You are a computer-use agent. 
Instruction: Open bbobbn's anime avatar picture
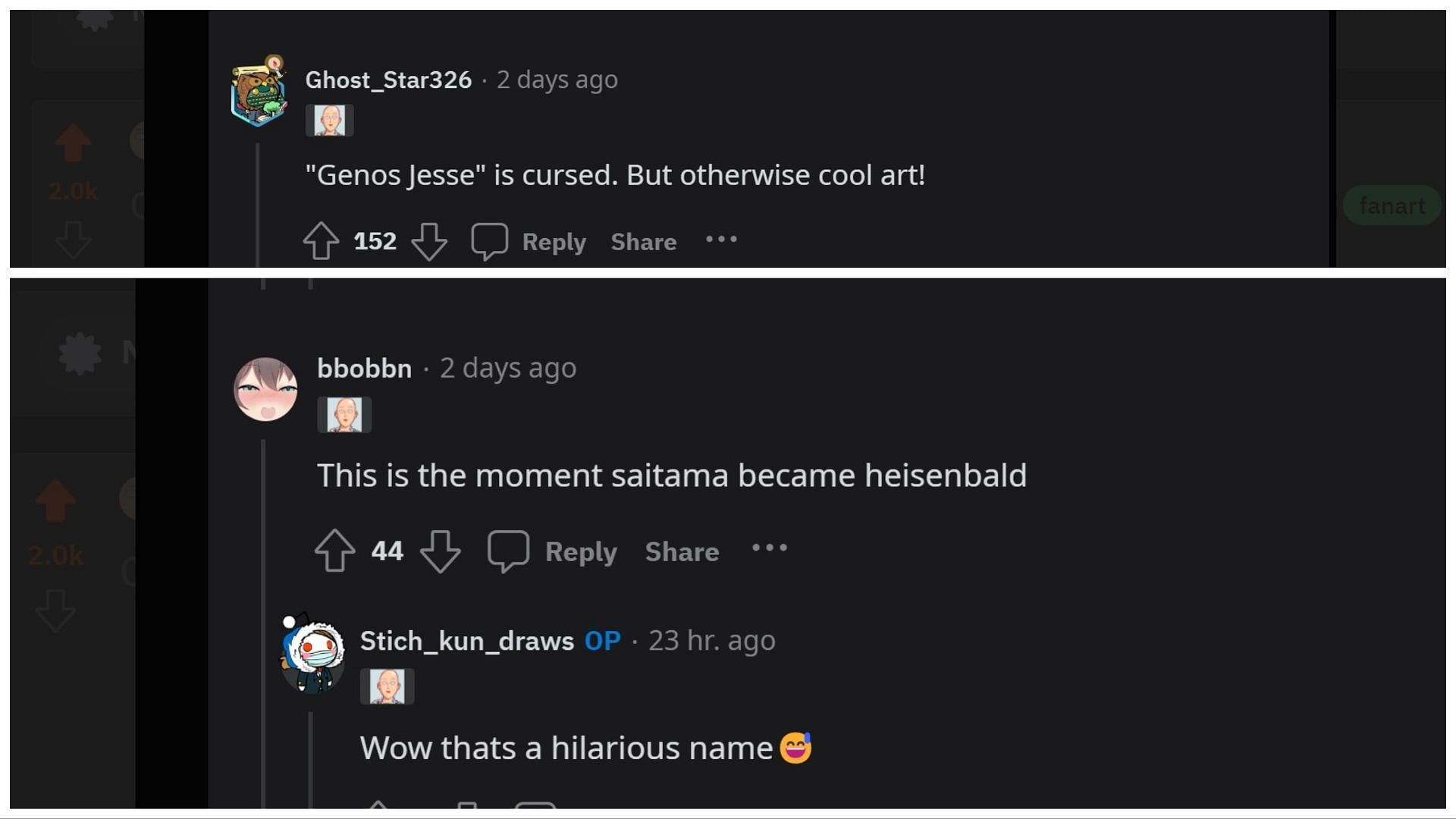265,389
